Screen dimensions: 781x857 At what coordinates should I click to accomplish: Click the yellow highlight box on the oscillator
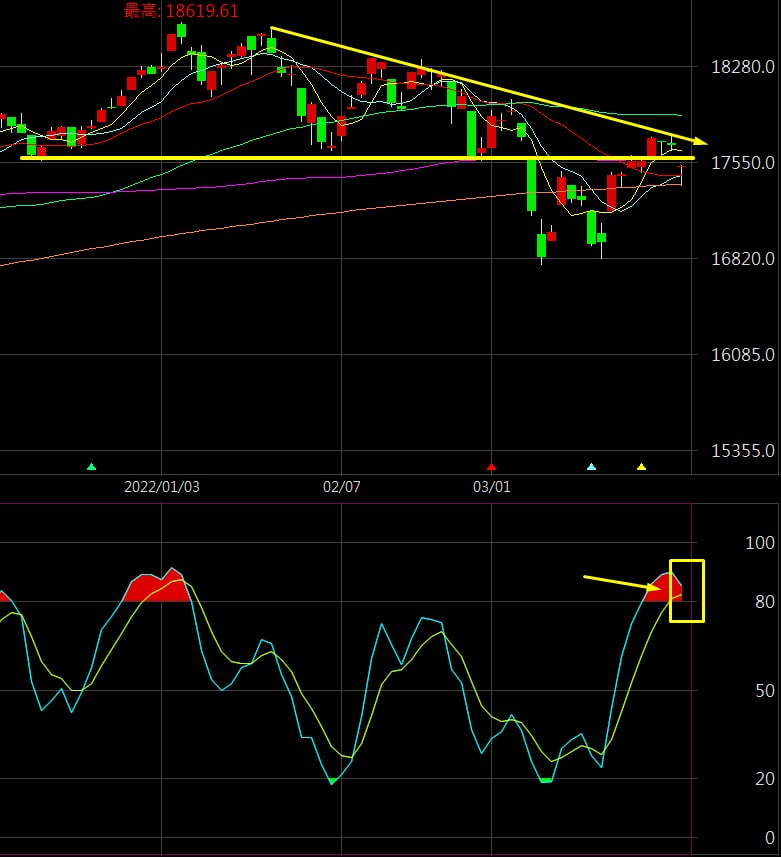click(686, 591)
